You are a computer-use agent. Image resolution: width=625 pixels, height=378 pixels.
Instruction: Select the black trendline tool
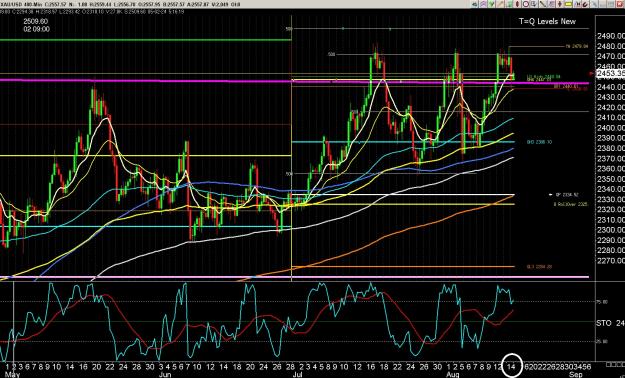click(542, 4)
